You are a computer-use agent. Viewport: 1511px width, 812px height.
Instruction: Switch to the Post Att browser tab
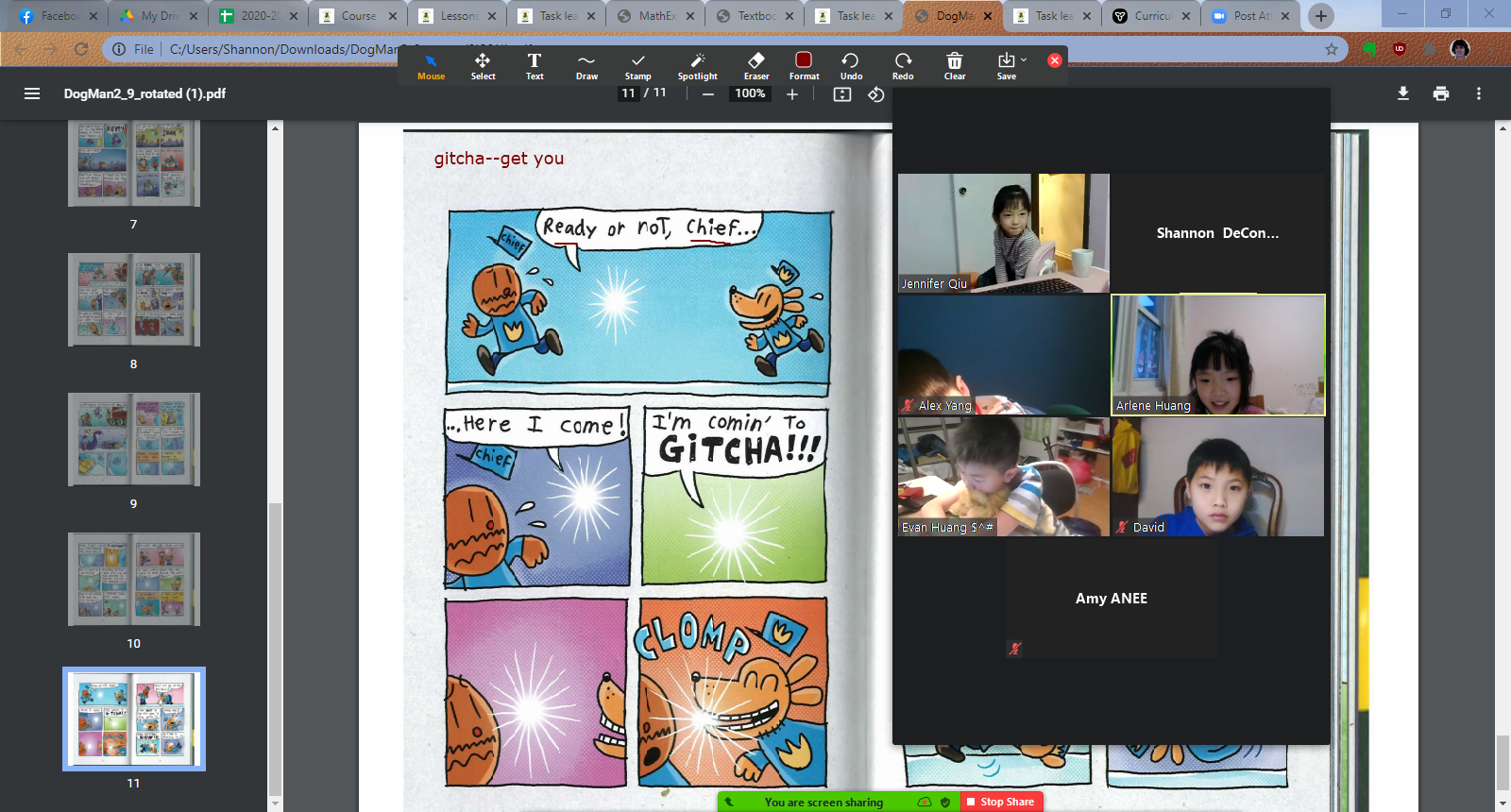1250,16
